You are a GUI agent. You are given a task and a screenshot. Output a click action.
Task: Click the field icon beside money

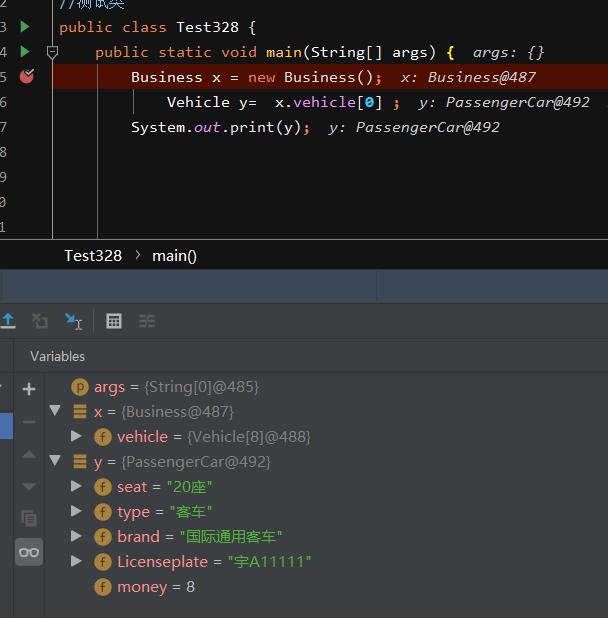(x=103, y=587)
